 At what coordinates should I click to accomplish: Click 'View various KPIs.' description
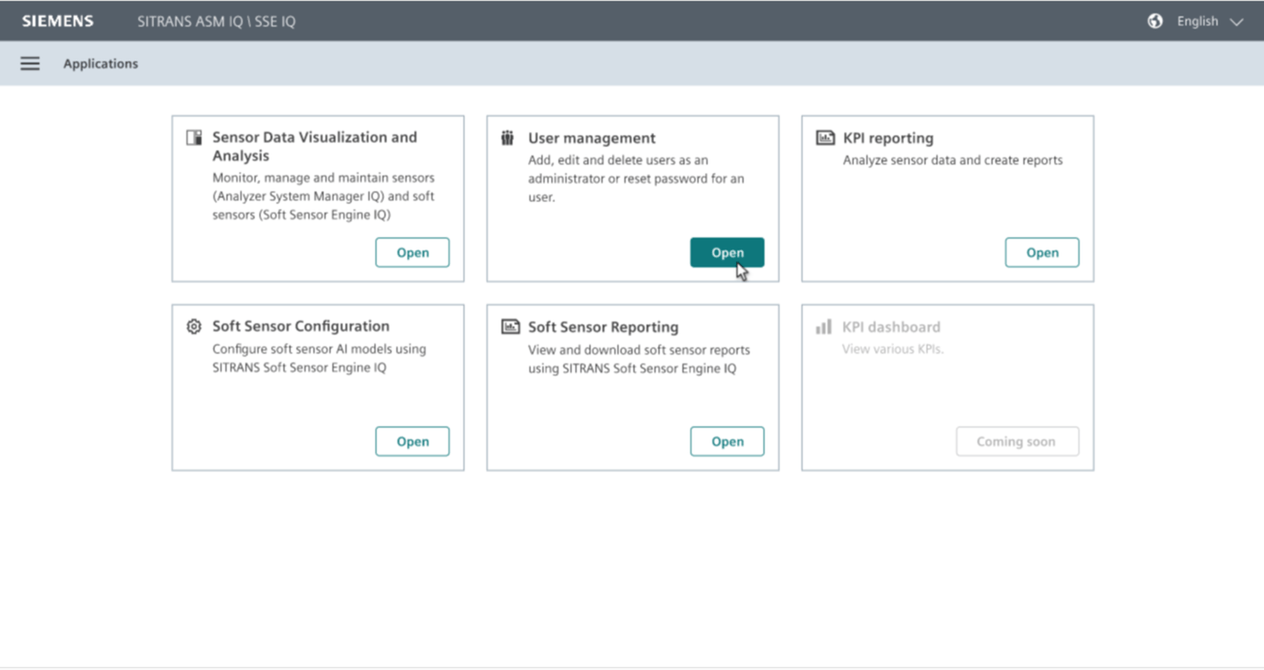[x=893, y=349]
